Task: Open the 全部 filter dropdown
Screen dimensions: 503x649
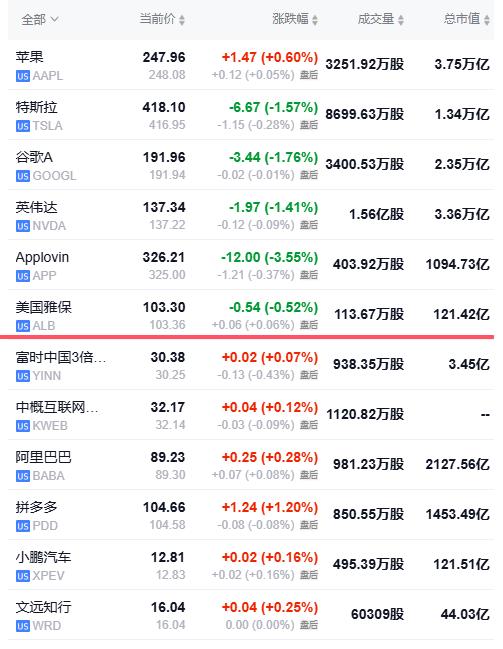Action: (x=40, y=19)
